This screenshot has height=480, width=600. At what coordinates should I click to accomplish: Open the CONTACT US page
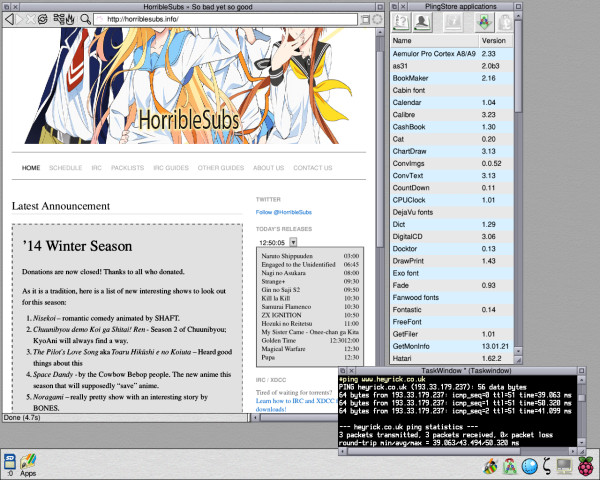click(x=313, y=168)
